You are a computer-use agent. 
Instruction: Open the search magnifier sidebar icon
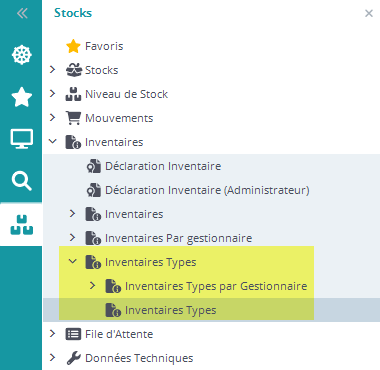pos(22,181)
